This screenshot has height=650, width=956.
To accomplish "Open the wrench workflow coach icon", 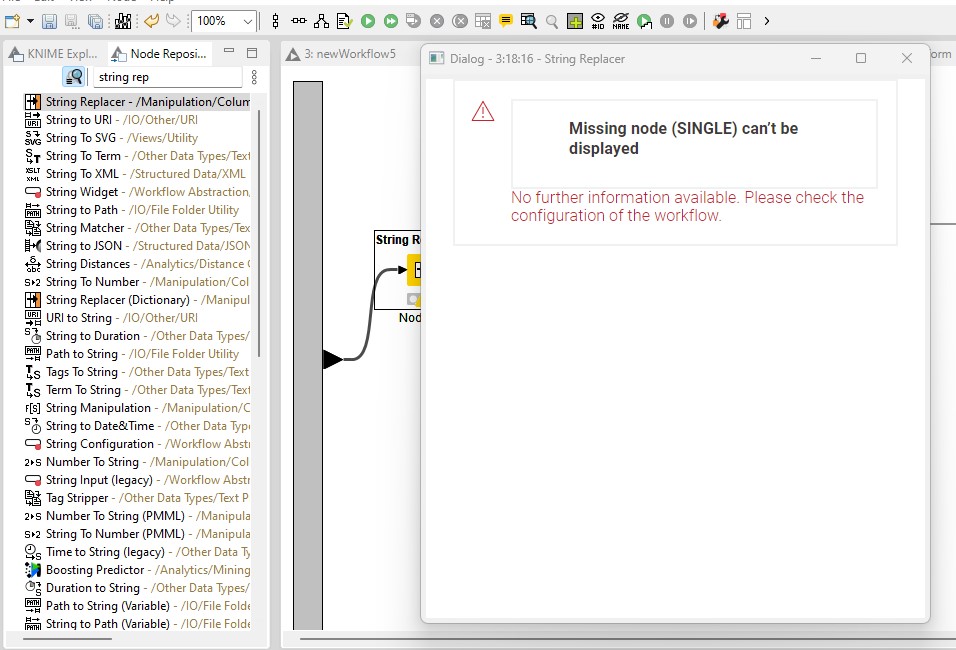I will [720, 20].
